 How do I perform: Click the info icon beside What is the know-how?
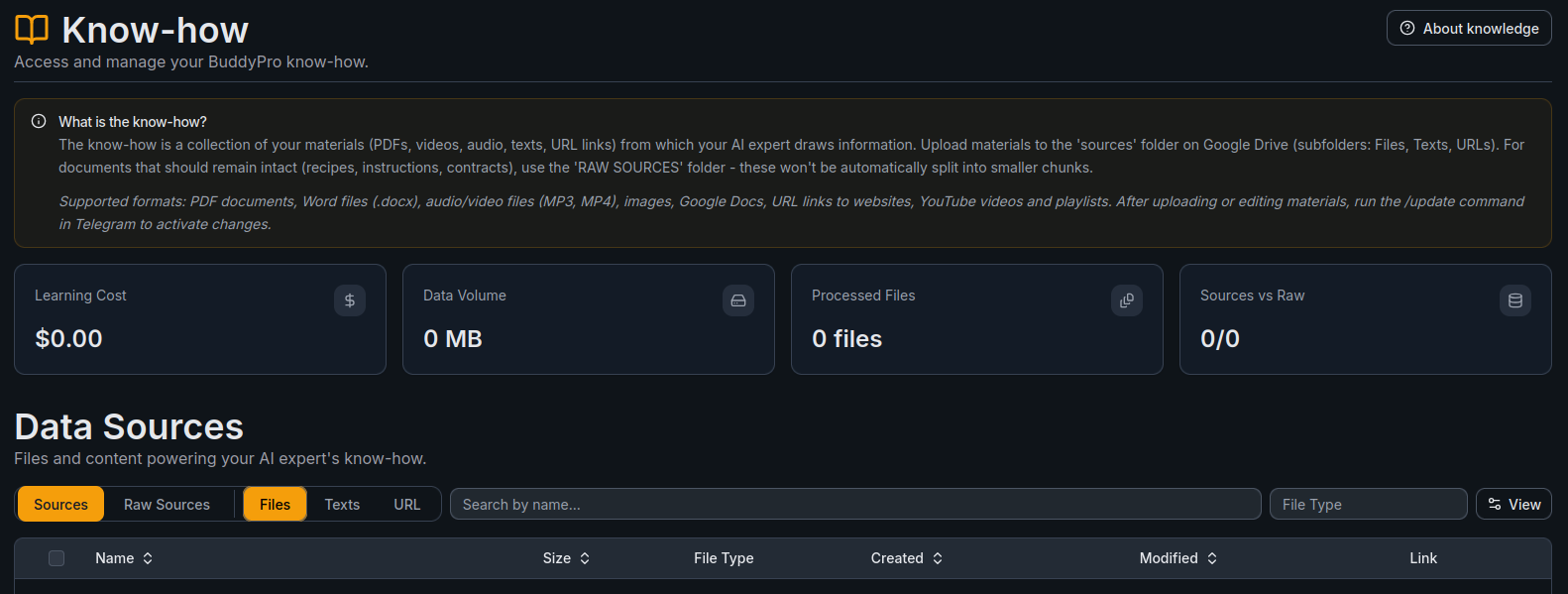(x=39, y=121)
